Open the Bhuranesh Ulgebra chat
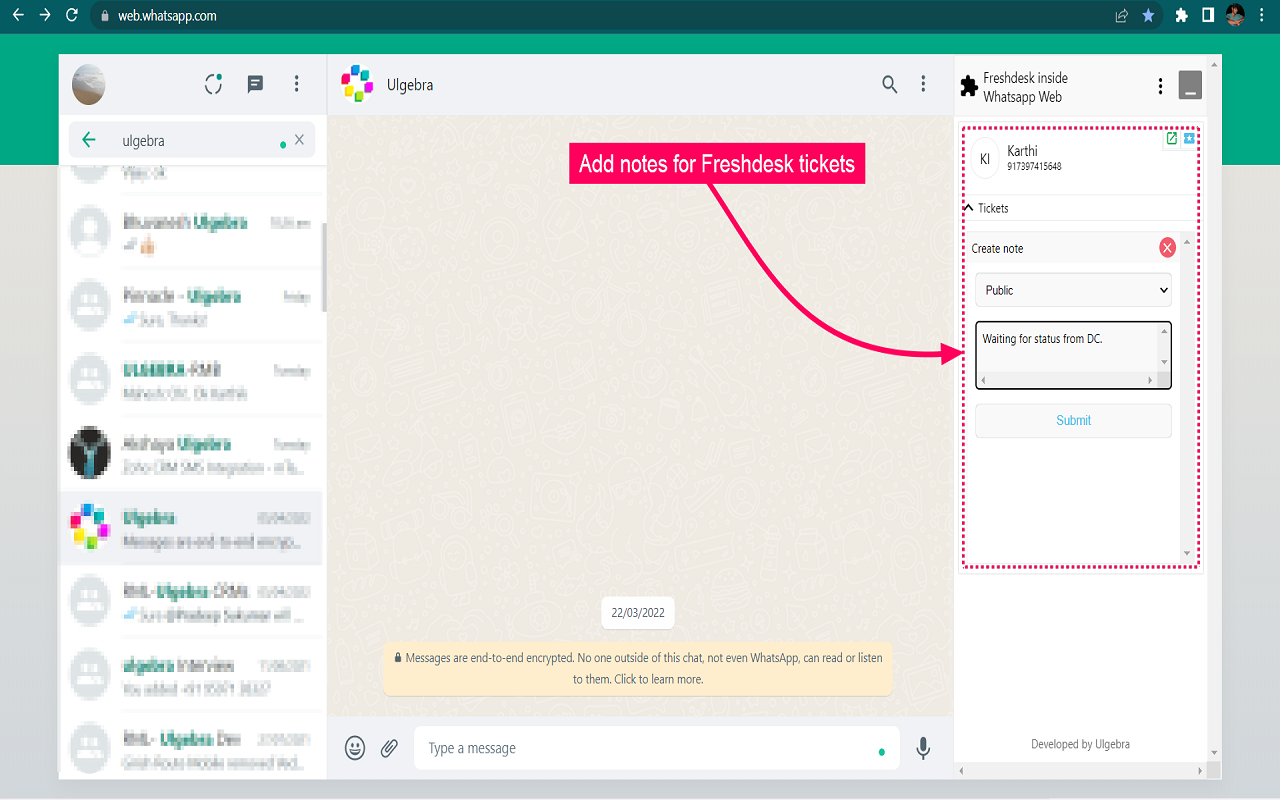Viewport: 1280px width, 800px height. 191,232
